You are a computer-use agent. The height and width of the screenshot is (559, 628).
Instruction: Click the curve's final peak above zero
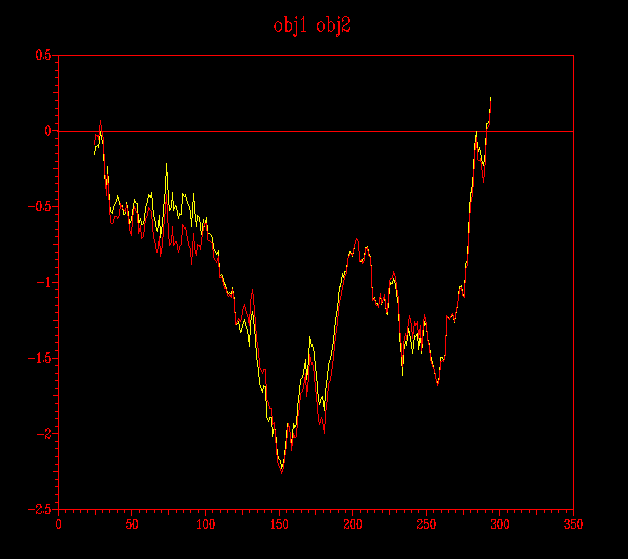[491, 98]
